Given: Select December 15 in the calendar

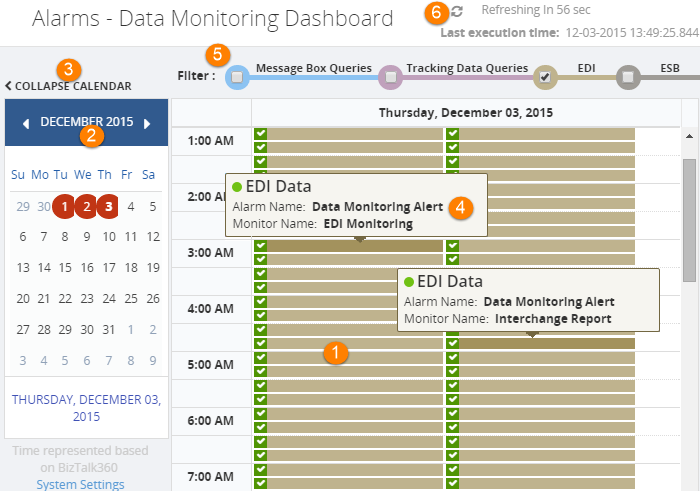Looking at the screenshot, I should [65, 267].
